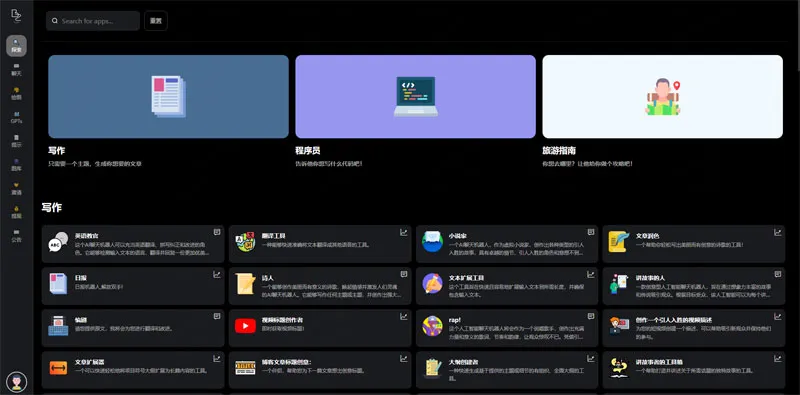Screen dimensions: 800x395
Task: Click the chart icon on 文本扩展工具 card
Action: tap(591, 275)
